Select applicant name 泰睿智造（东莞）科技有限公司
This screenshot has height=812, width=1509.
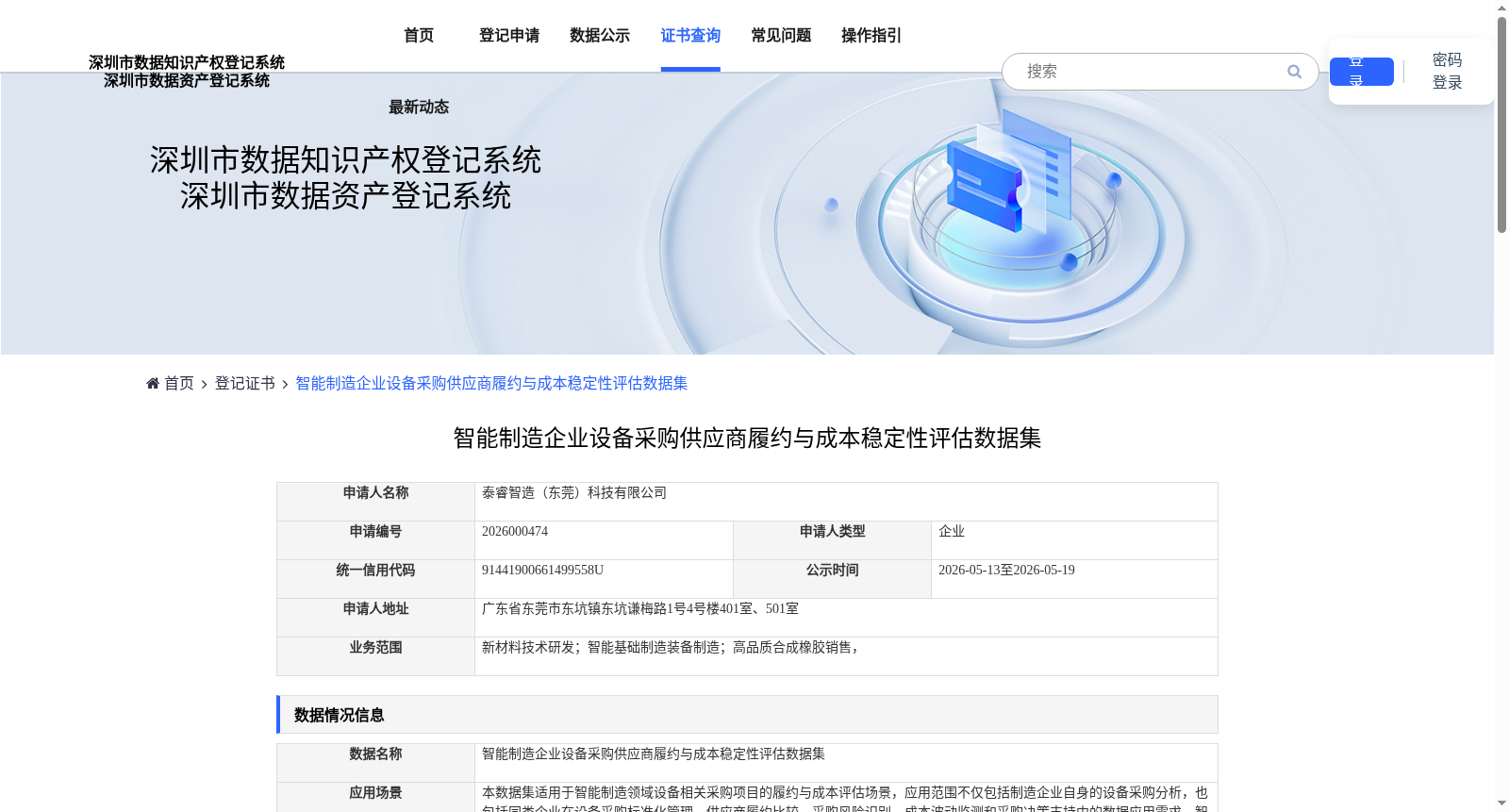pyautogui.click(x=574, y=493)
